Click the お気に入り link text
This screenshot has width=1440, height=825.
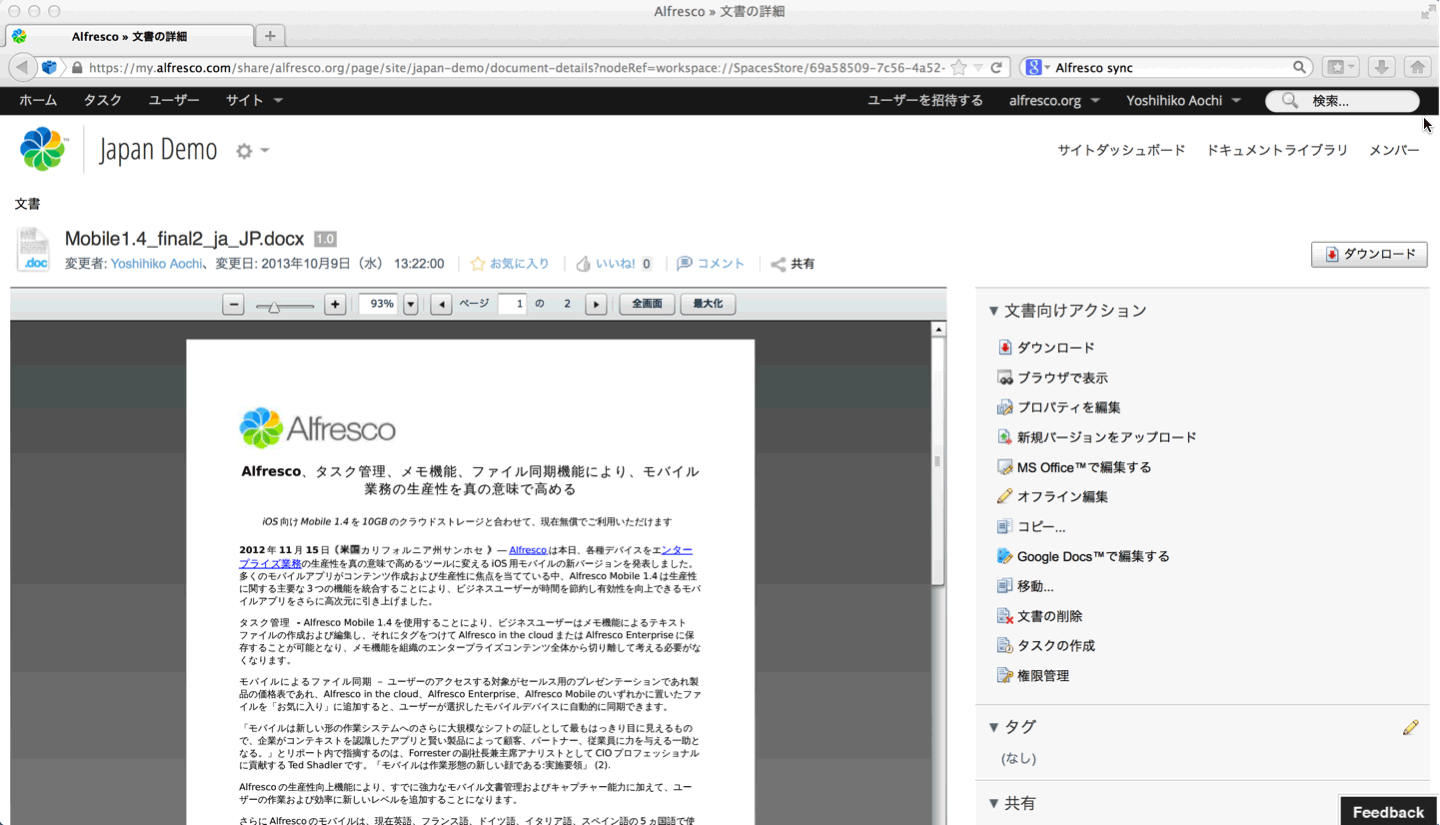(x=519, y=264)
